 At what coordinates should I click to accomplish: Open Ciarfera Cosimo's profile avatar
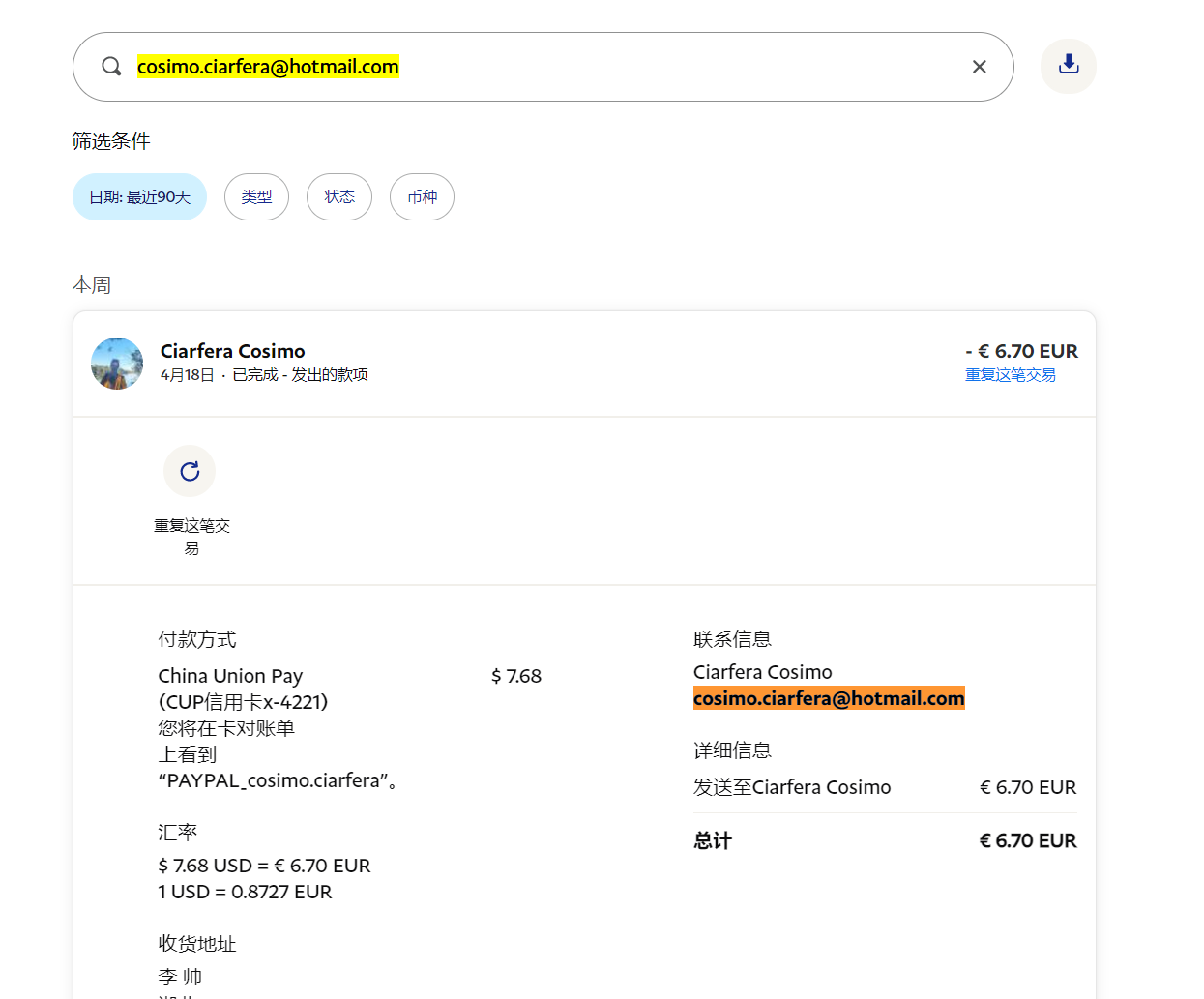117,364
